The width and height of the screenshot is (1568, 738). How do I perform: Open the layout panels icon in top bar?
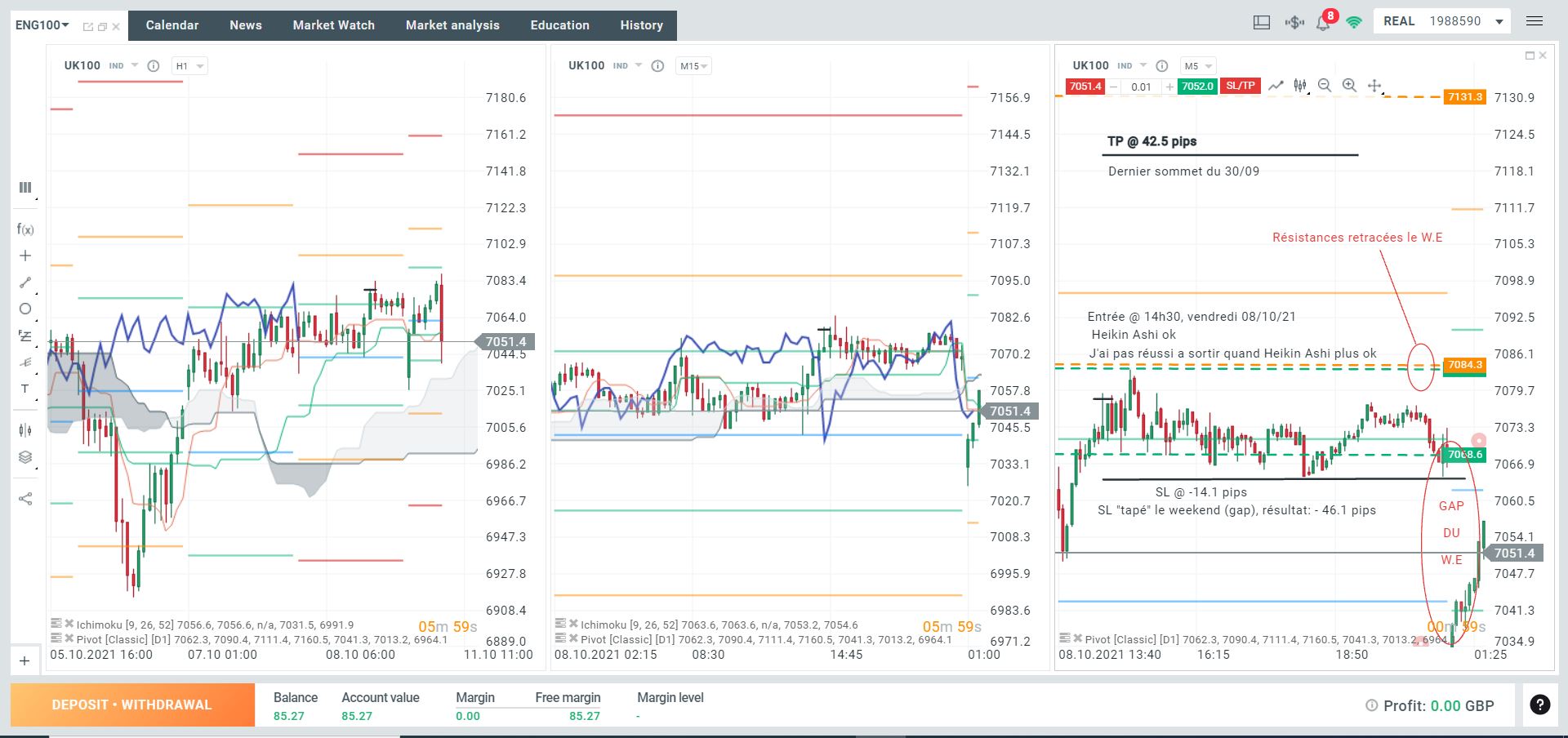click(x=1262, y=22)
